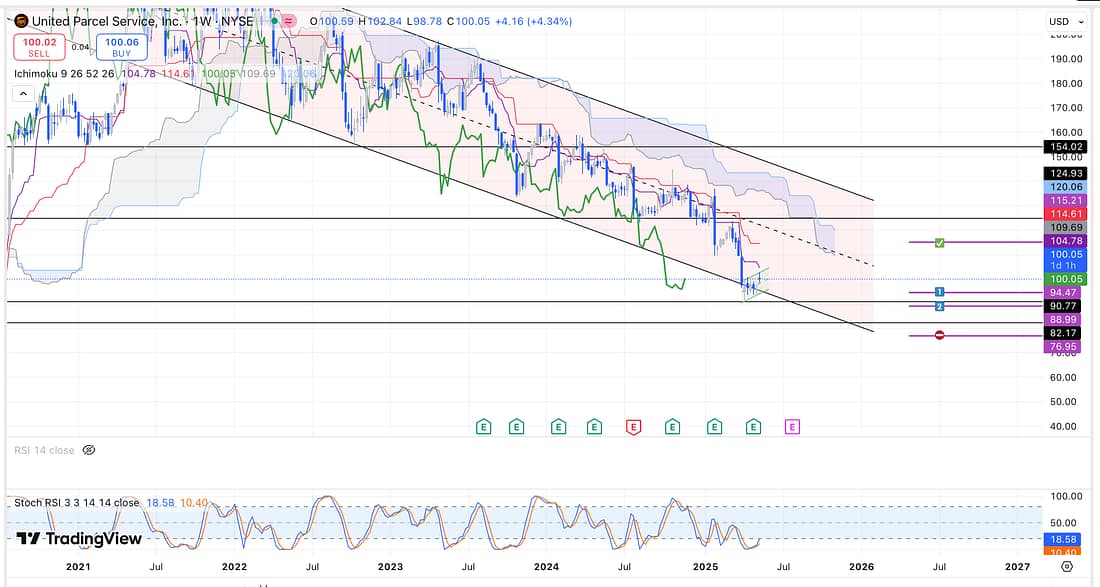Click the purple upcoming earnings marker
Image resolution: width=1100 pixels, height=587 pixels.
coord(792,427)
